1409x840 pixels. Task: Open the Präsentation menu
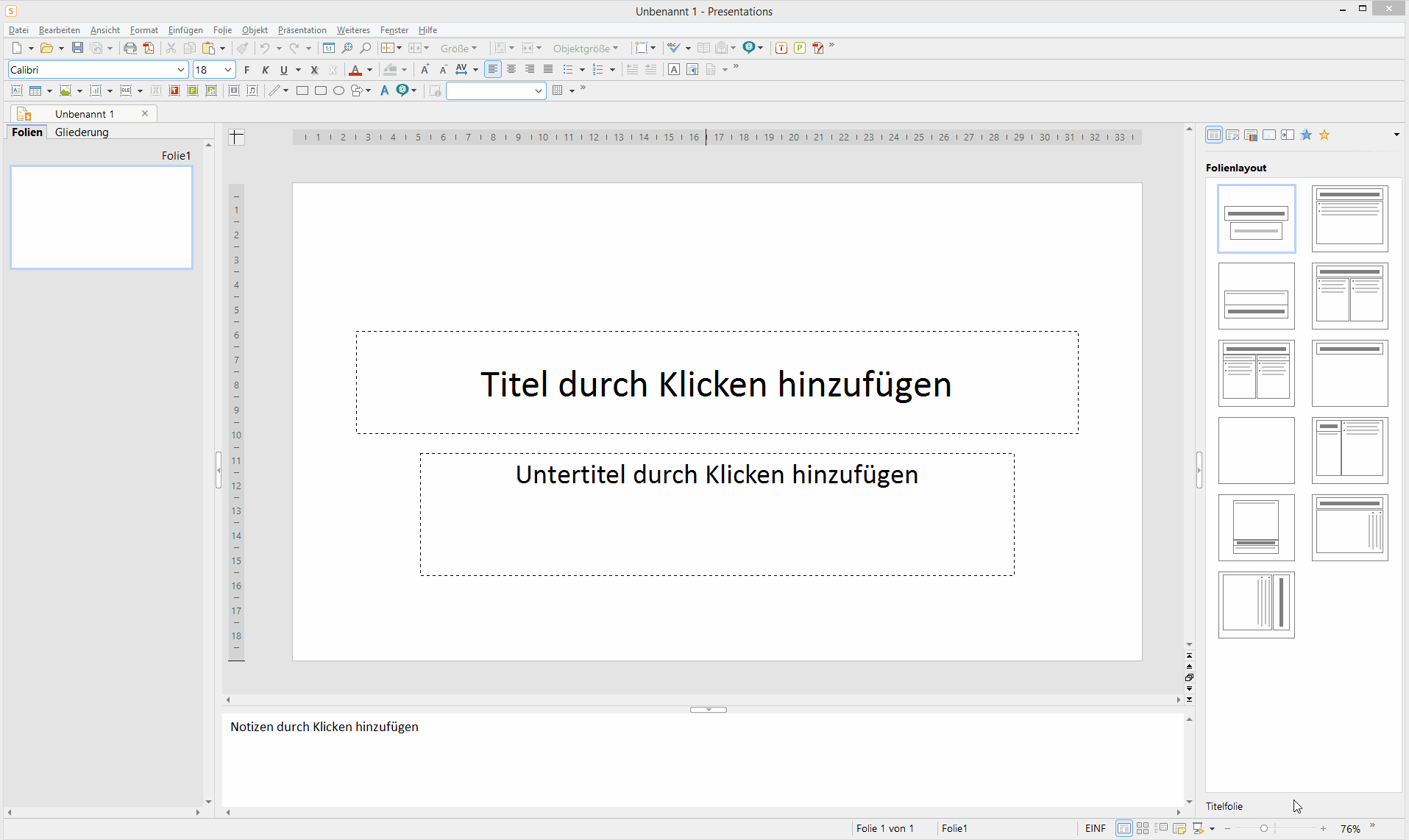click(302, 30)
